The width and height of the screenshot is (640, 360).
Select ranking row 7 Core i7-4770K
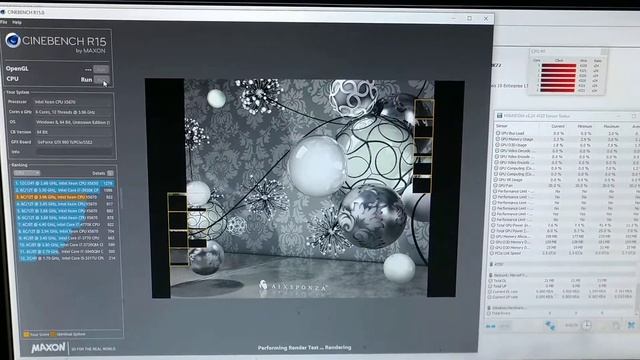coord(65,224)
